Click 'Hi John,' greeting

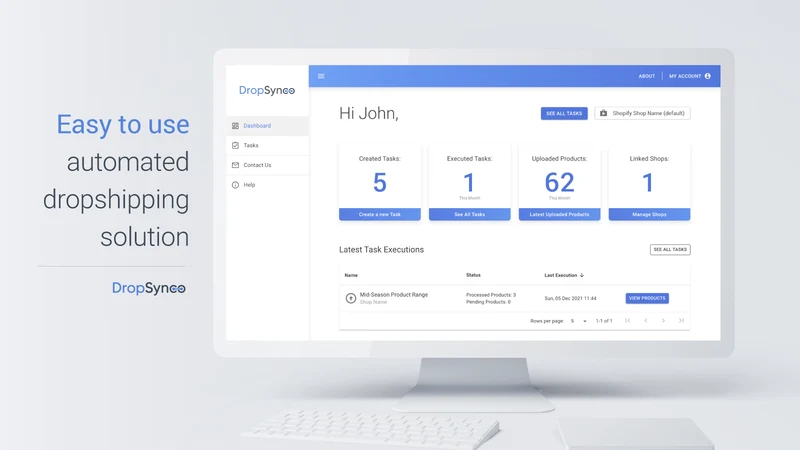coord(368,113)
